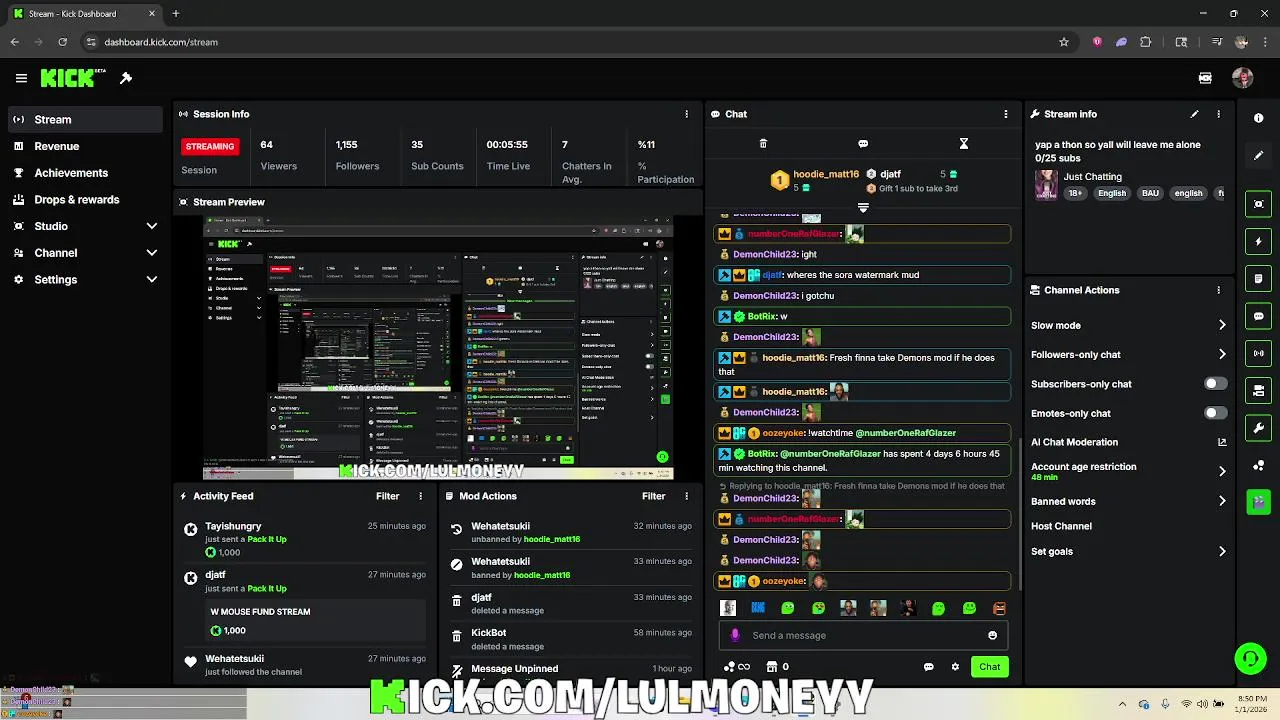The height and width of the screenshot is (720, 1280).
Task: Open Chat panel three-dot menu
Action: [1005, 114]
